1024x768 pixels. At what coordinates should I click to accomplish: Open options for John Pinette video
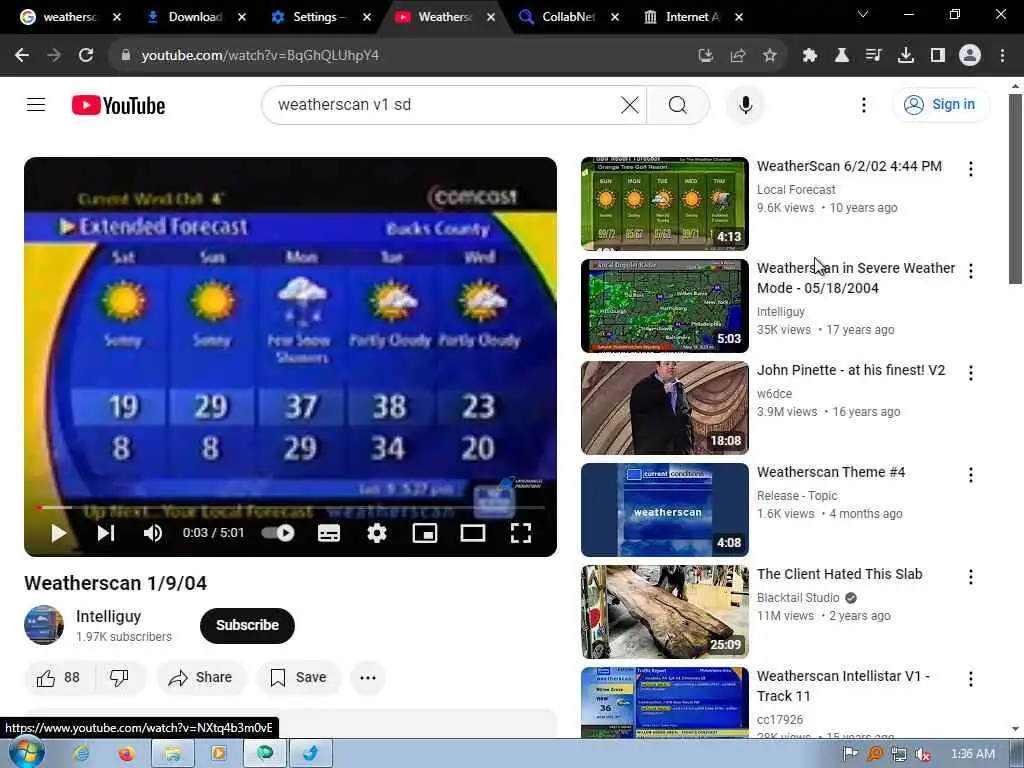pyautogui.click(x=970, y=373)
